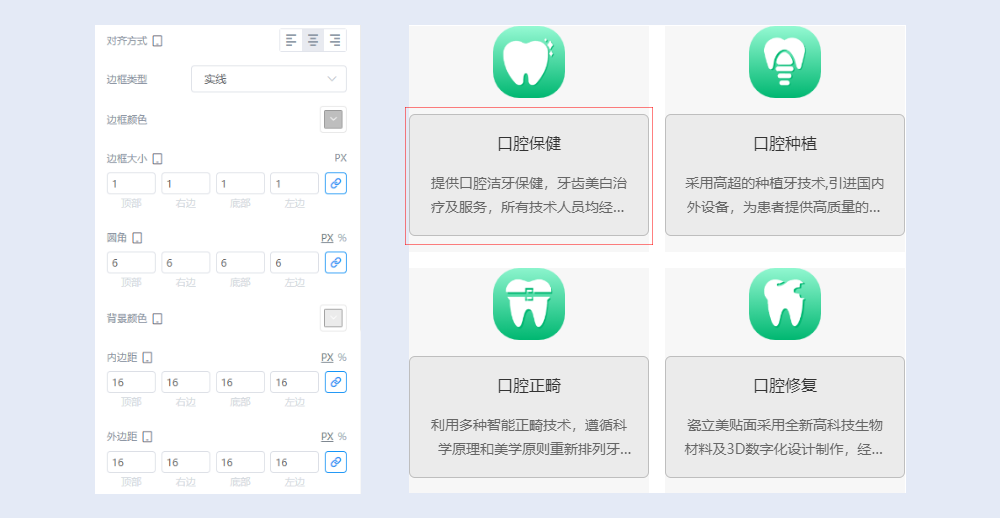Select the left align icon
This screenshot has height=518, width=1000.
(x=291, y=40)
